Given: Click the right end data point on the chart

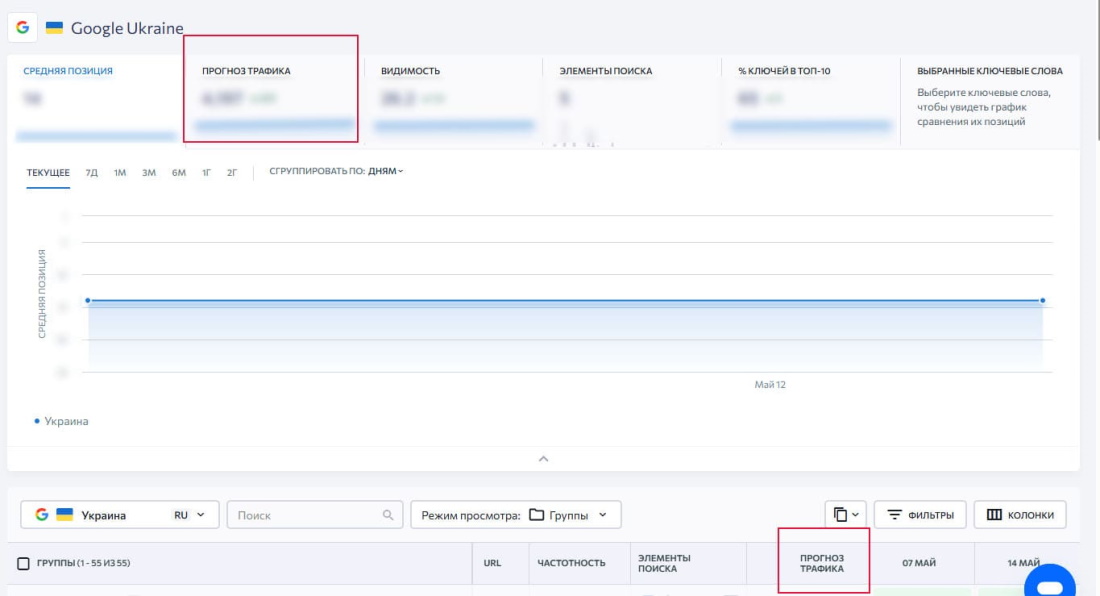Looking at the screenshot, I should (x=1042, y=300).
